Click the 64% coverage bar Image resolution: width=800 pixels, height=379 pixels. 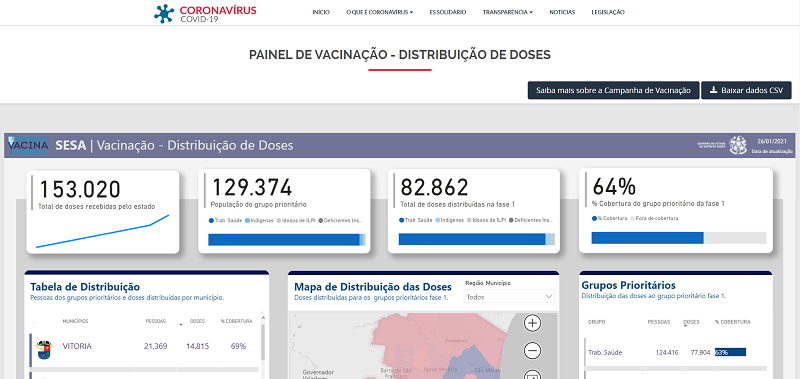tap(647, 238)
